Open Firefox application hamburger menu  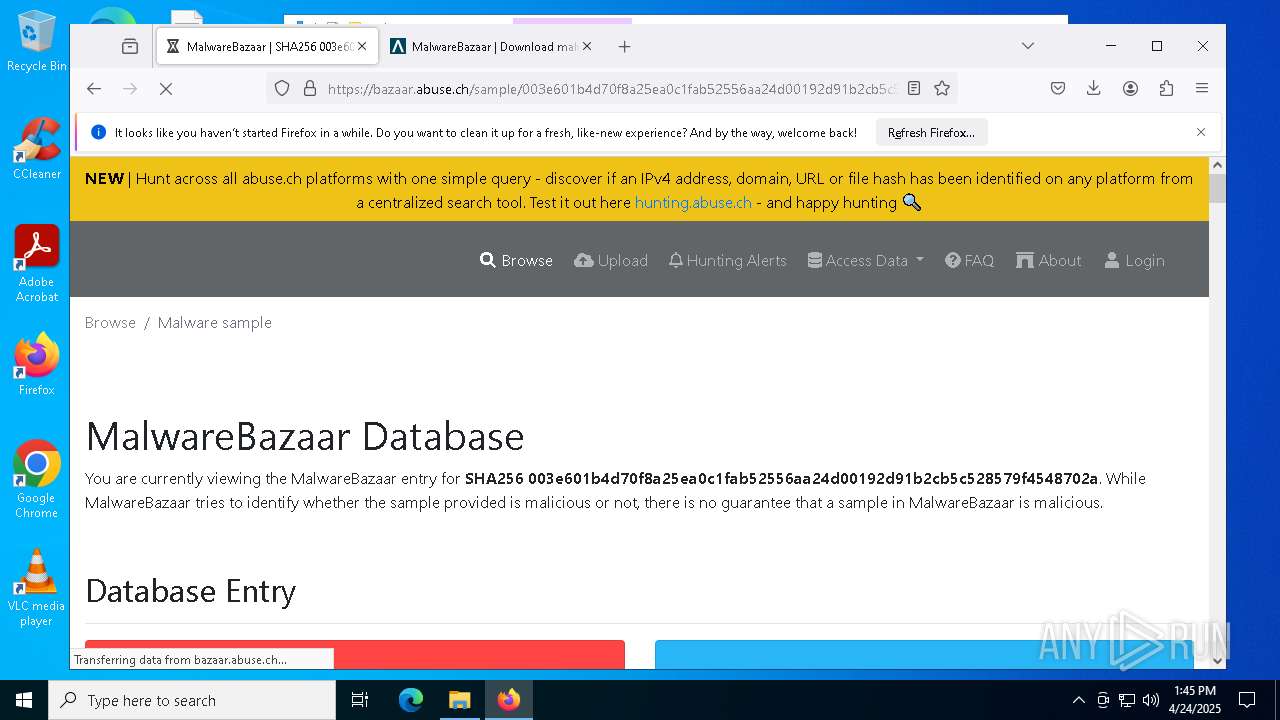pyautogui.click(x=1202, y=89)
